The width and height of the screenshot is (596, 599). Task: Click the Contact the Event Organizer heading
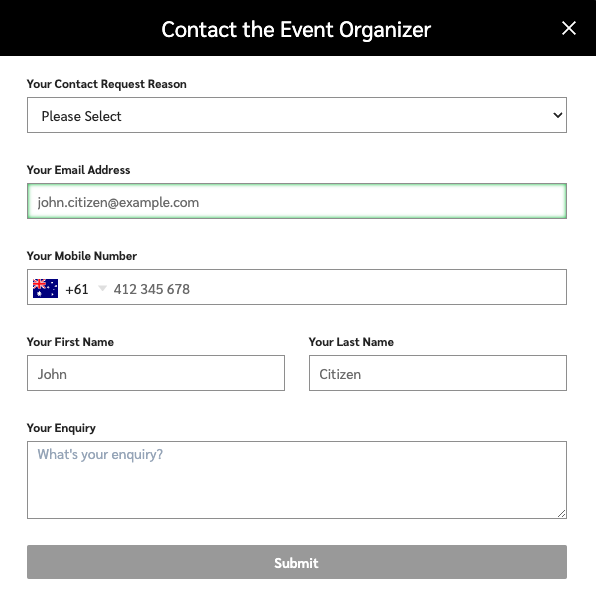click(x=296, y=30)
